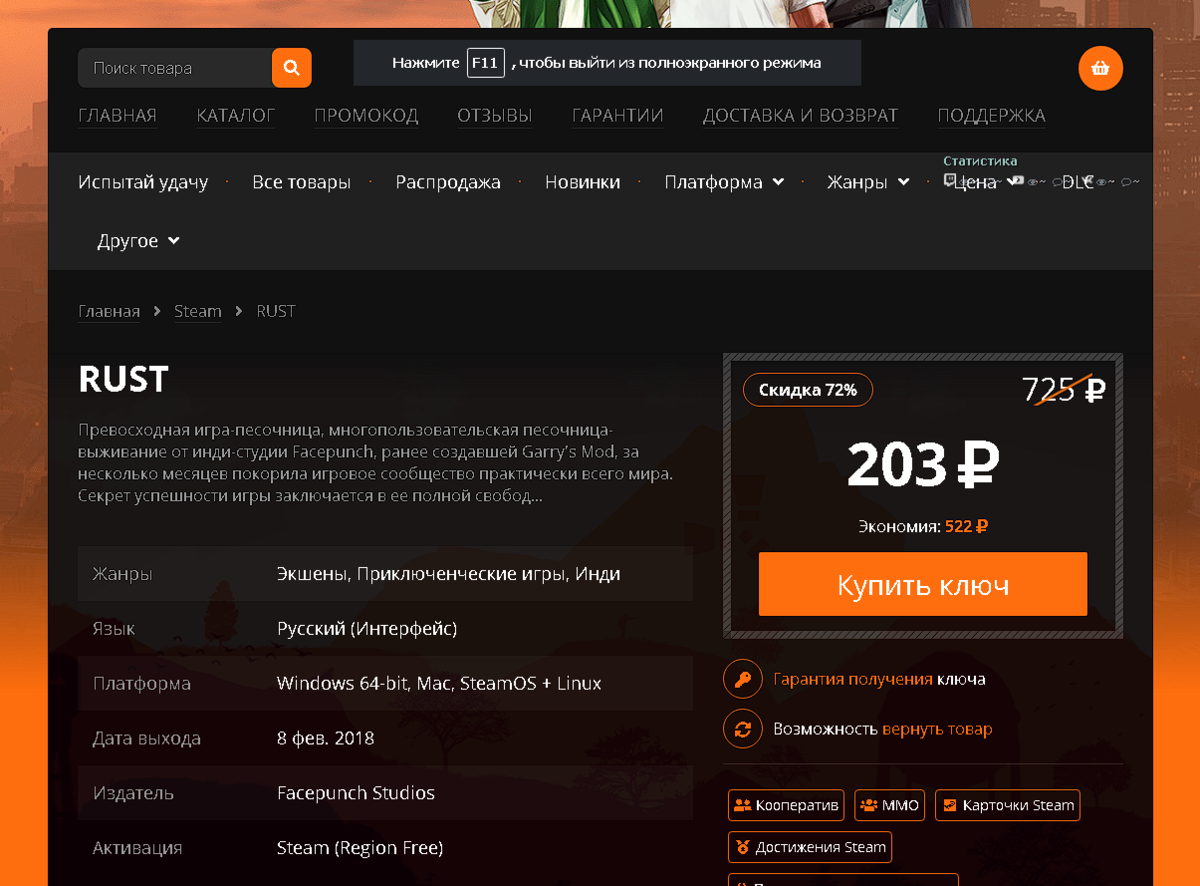The height and width of the screenshot is (886, 1200).
Task: Click the refresh-arrows return icon
Action: tap(743, 729)
